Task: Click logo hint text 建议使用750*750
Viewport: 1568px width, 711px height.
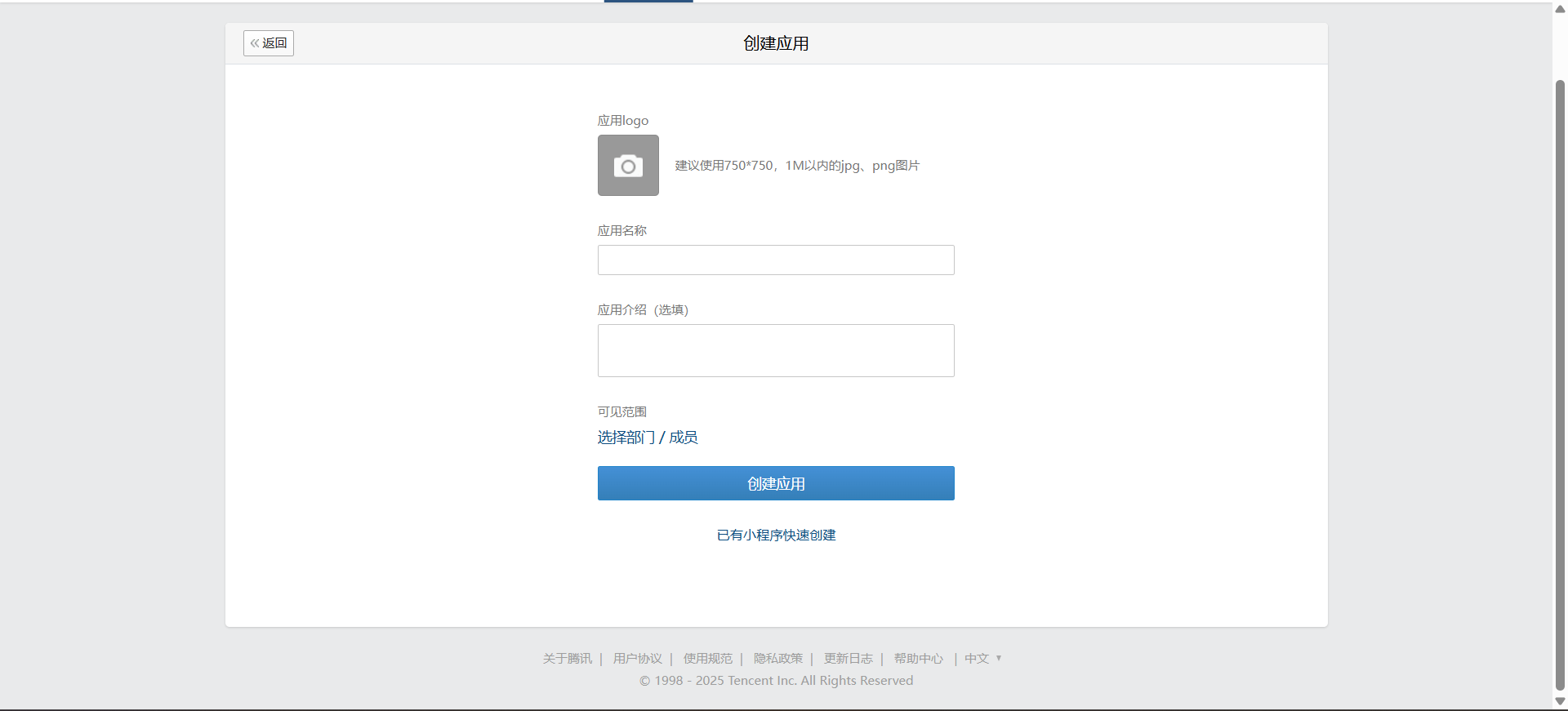Action: 797,166
